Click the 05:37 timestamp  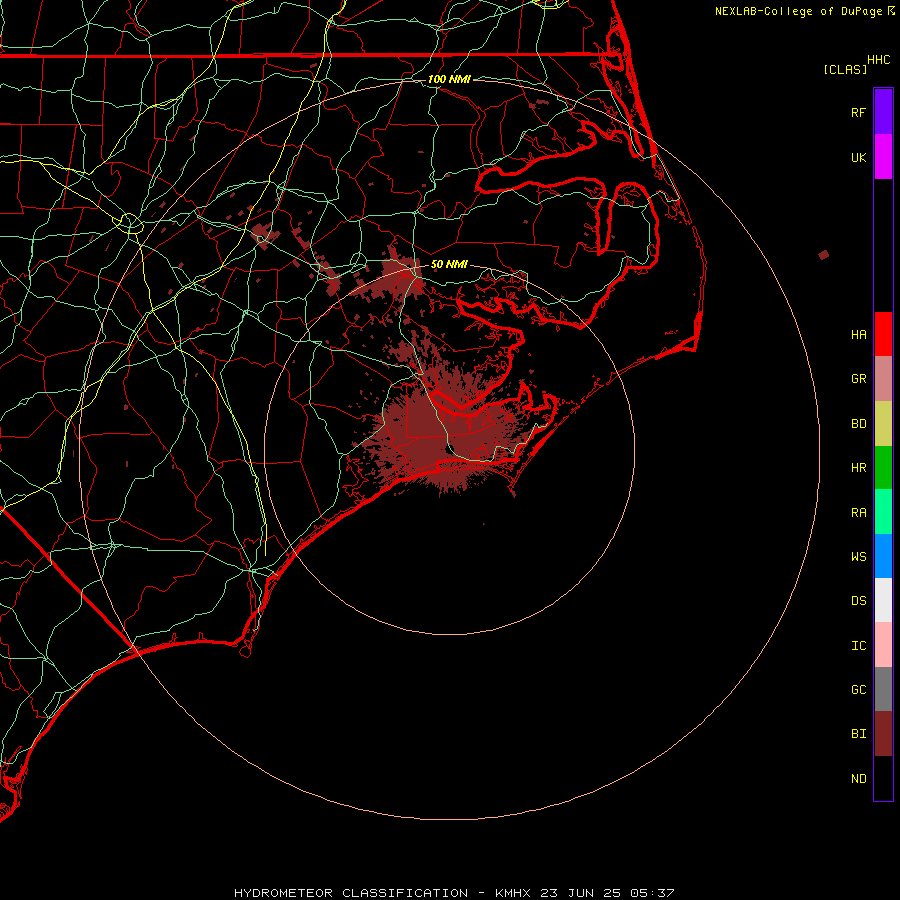click(x=652, y=893)
